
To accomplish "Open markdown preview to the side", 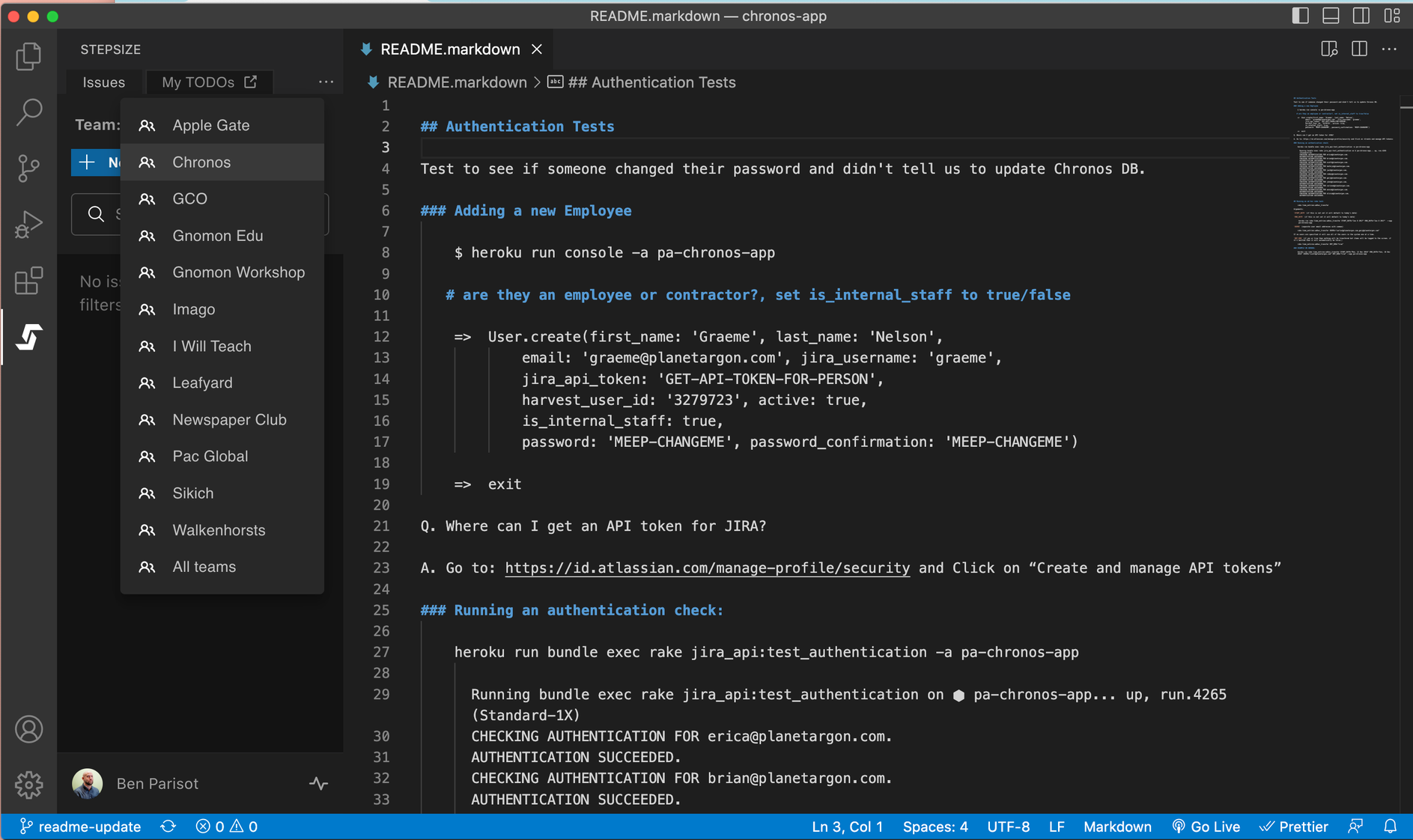I will tap(1329, 49).
